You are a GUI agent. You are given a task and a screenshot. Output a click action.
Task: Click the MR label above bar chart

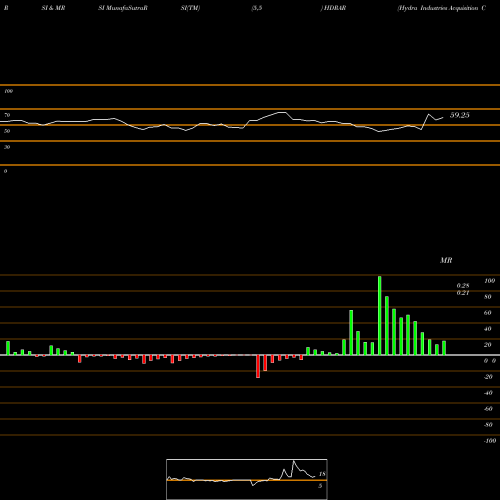[x=446, y=260]
